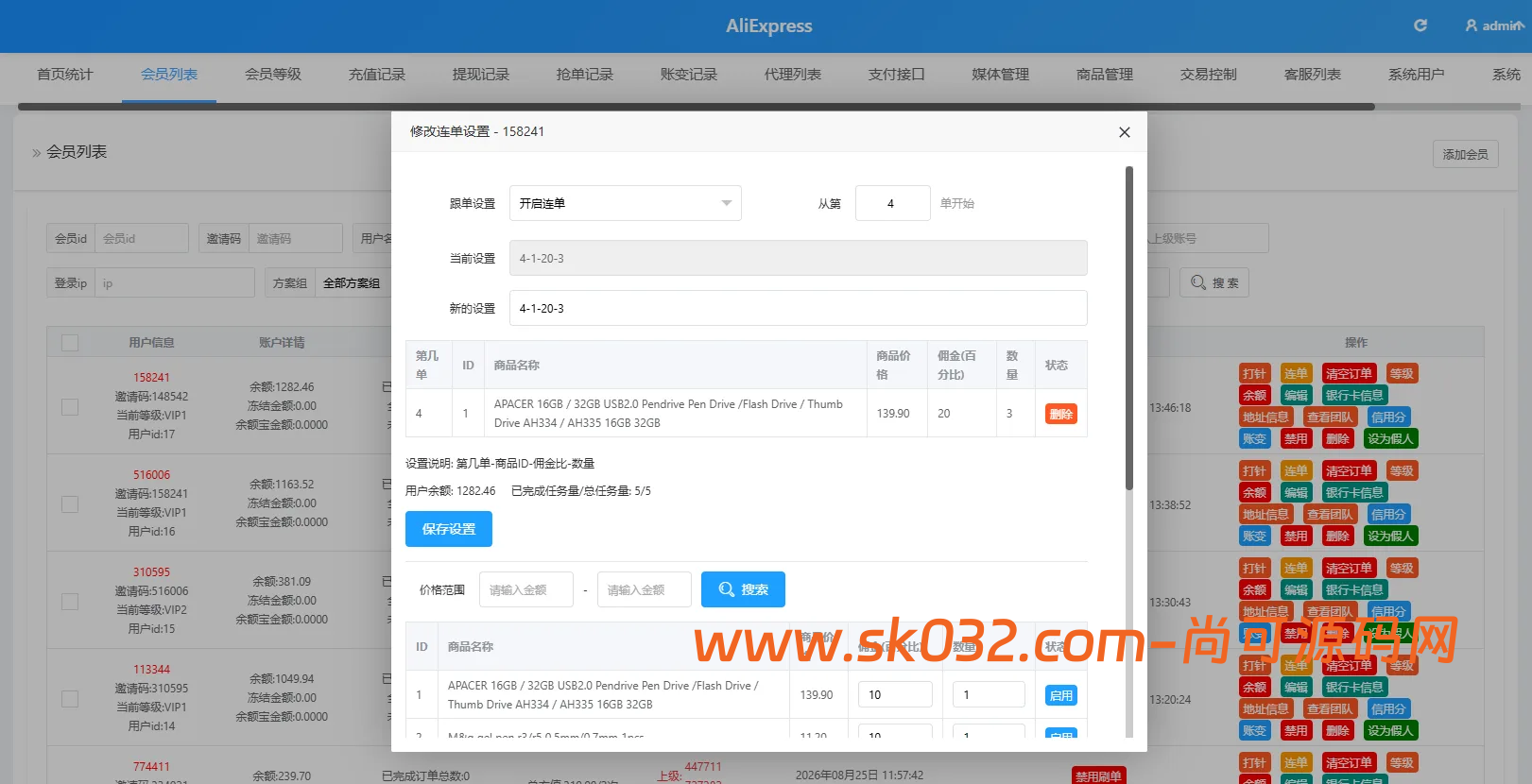Click the blue 搜索 button with magnifier icon
Viewport: 1532px width, 784px height.
(x=743, y=589)
